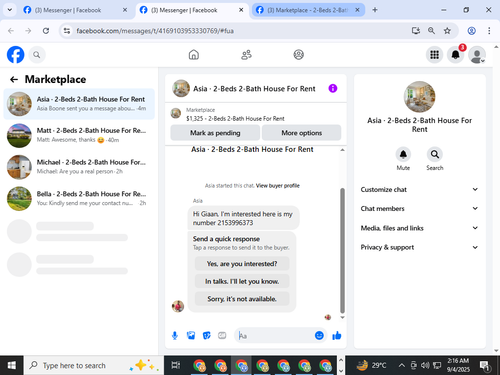Choose a GIF from the GIF icon
500x375 pixels.
click(222, 336)
